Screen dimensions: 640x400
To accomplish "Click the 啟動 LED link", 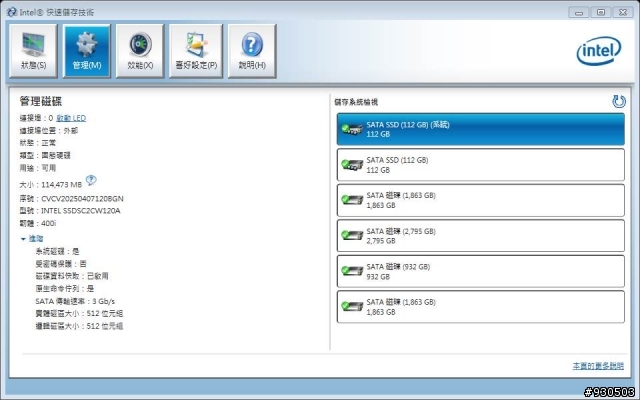I will point(71,118).
